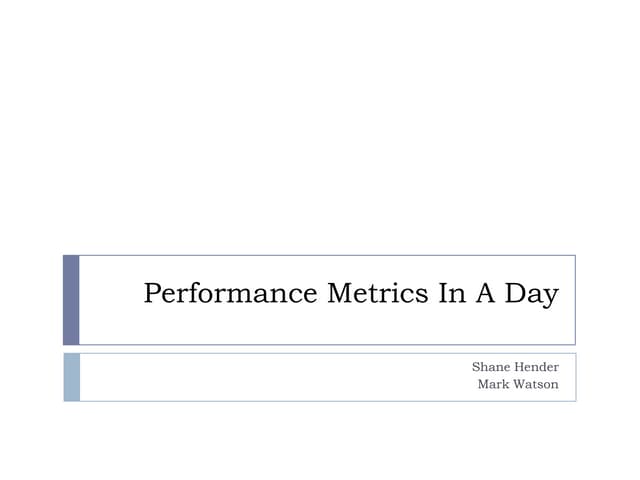Image resolution: width=640 pixels, height=480 pixels.
Task: Click empty space inside the subtitle box
Action: [250, 377]
